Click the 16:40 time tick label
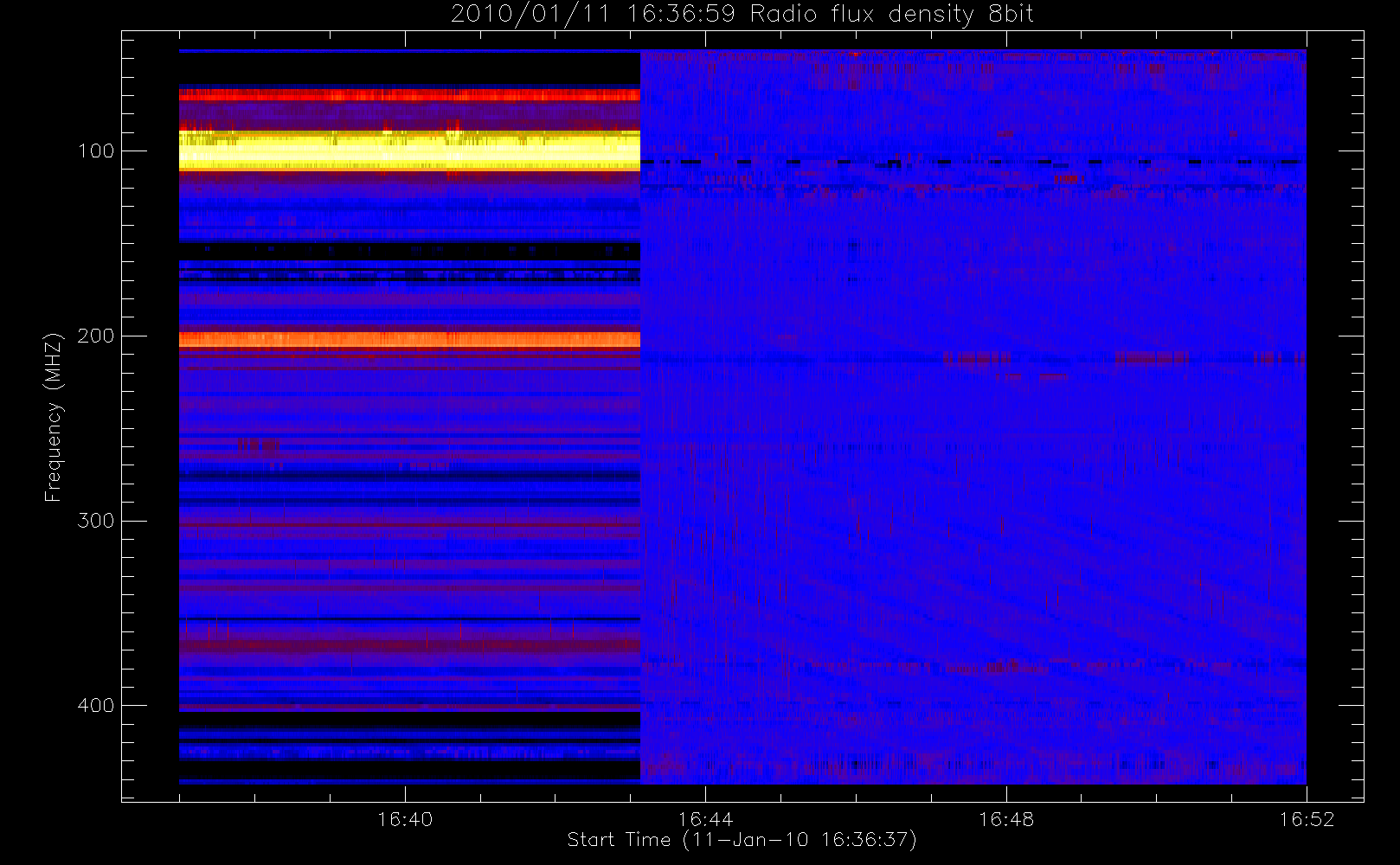The width and height of the screenshot is (1400, 865). [405, 819]
